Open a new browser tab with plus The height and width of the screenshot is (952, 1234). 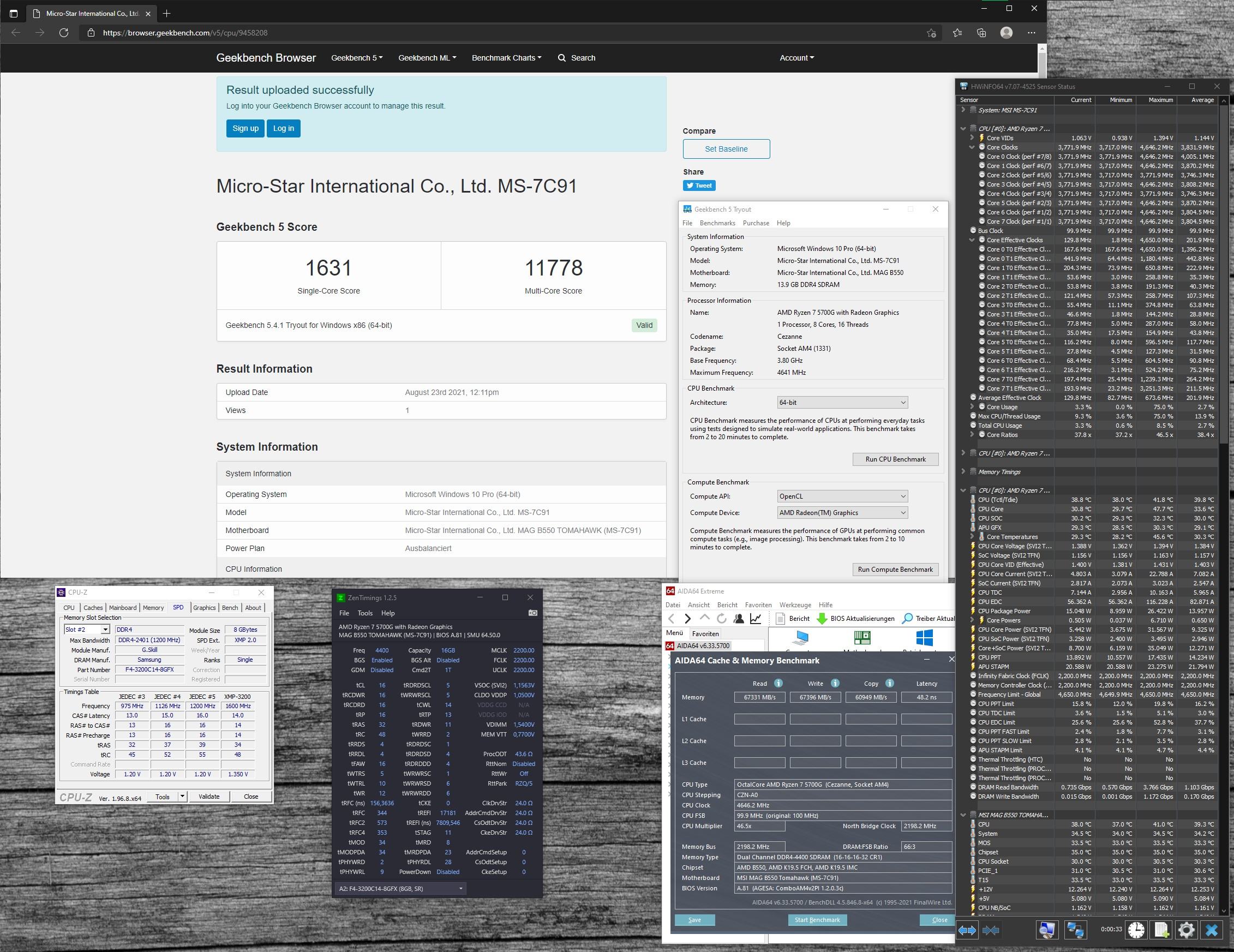tap(167, 13)
